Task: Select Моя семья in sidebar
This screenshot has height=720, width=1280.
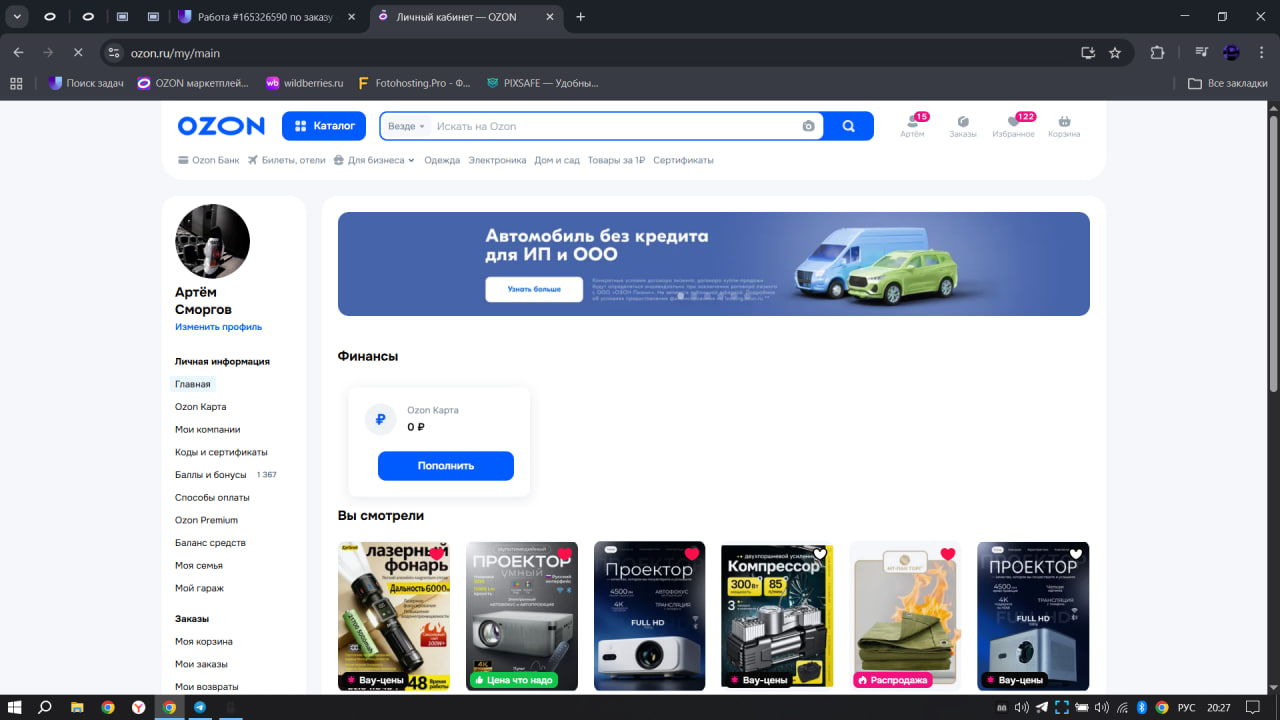Action: pyautogui.click(x=199, y=565)
